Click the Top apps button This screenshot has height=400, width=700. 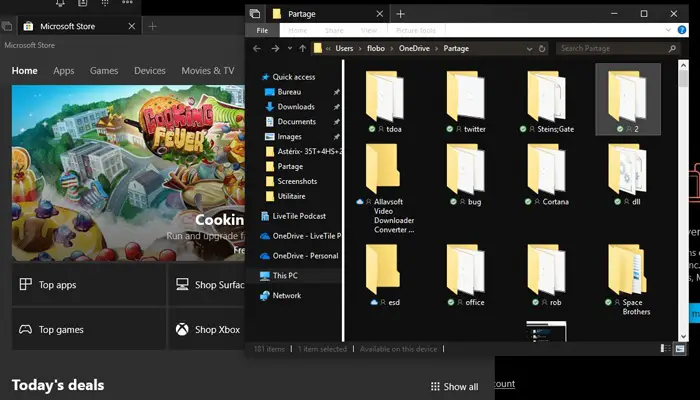pos(58,285)
